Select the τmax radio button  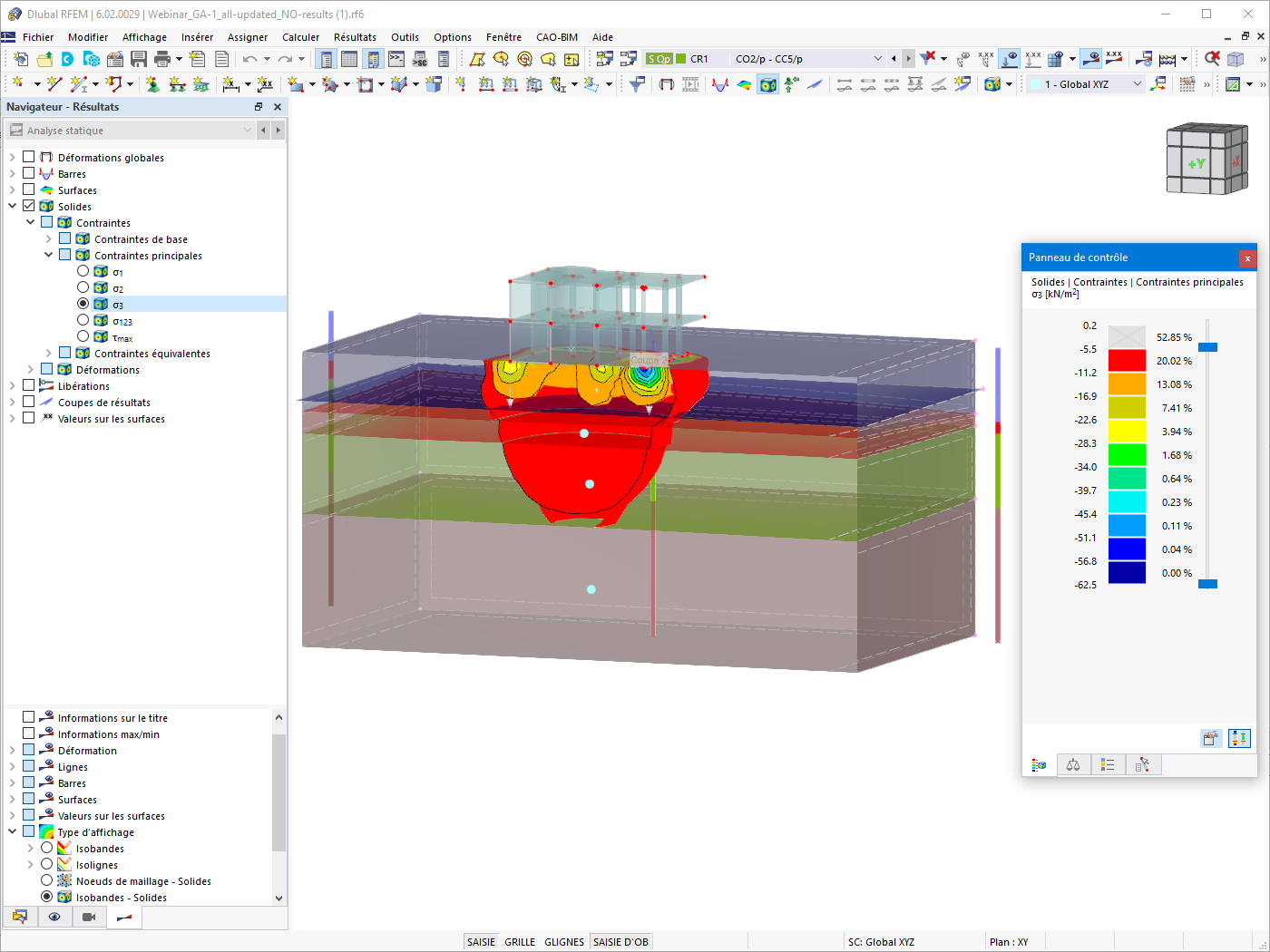pyautogui.click(x=83, y=336)
